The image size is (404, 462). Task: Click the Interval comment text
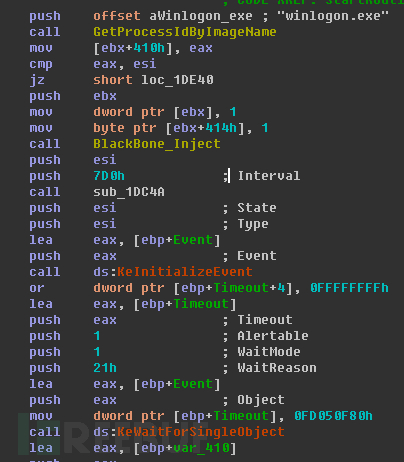269,176
